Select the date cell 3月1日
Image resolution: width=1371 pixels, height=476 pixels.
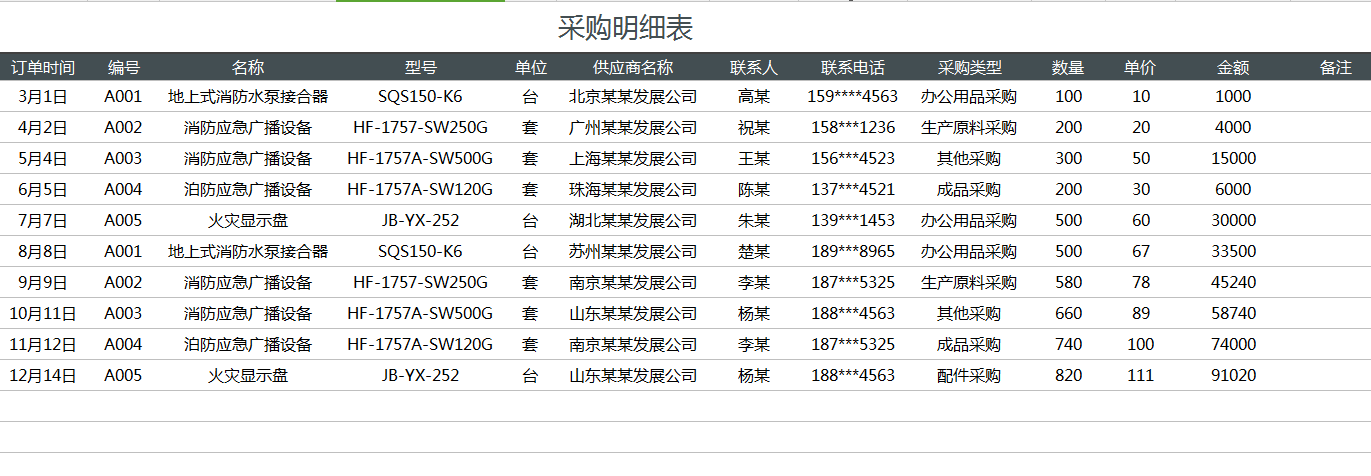[43, 97]
